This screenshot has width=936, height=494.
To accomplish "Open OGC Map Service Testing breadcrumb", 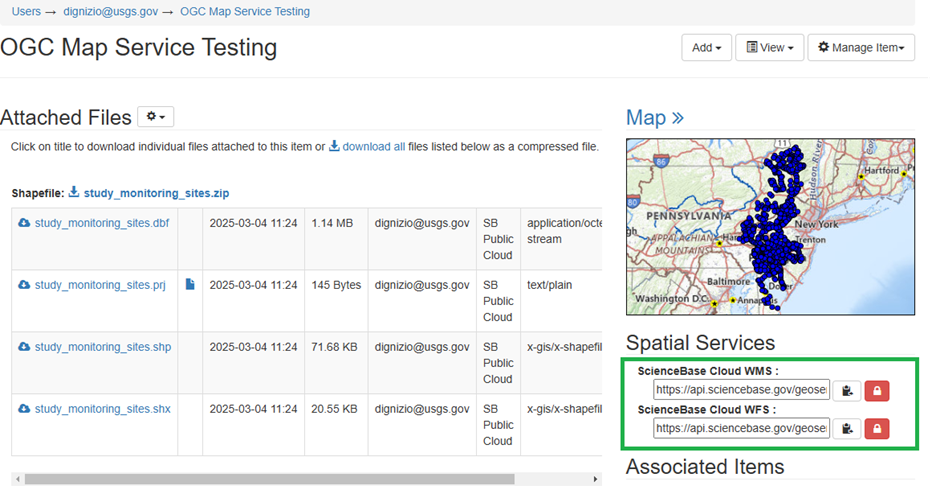I will click(x=245, y=11).
